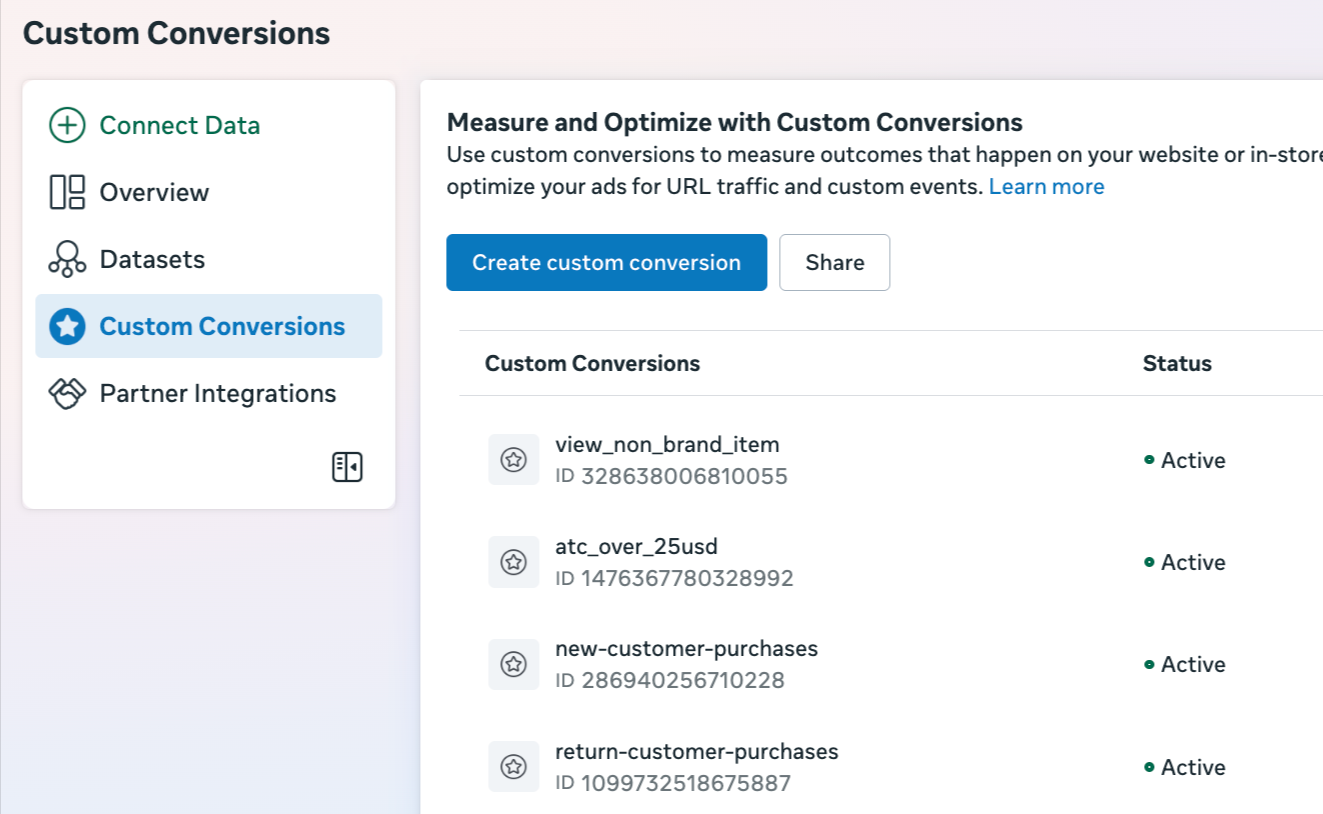
Task: Select the Connect Data label
Action: [180, 125]
